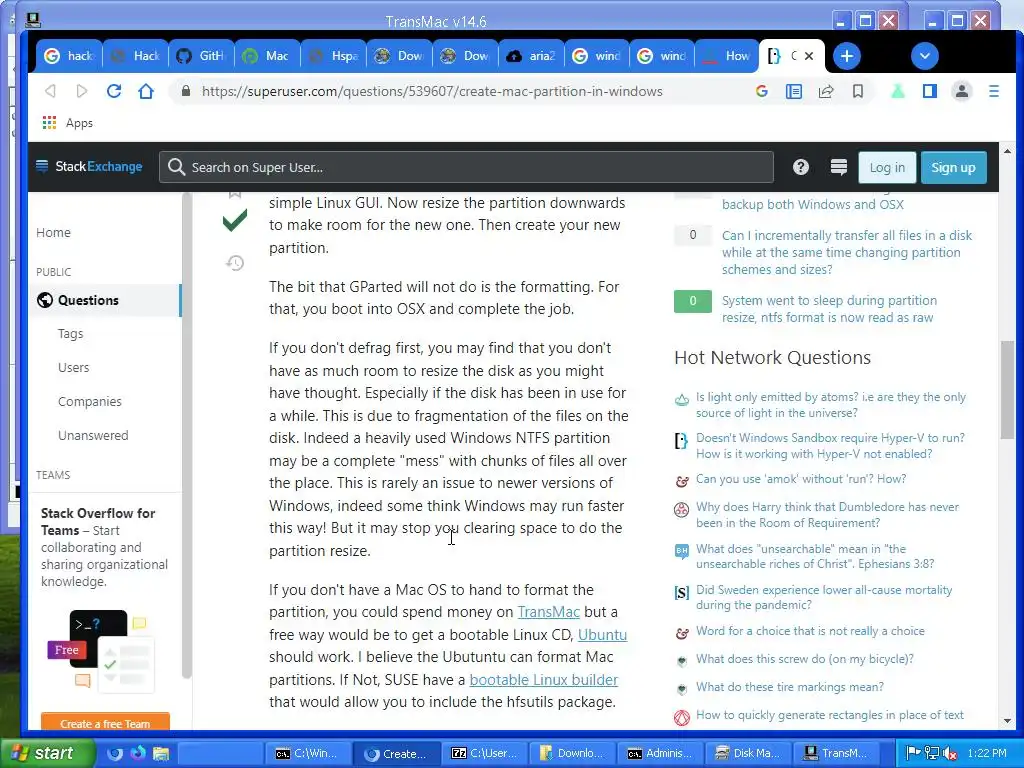Open the Home link in left sidebar
Screen dimensions: 1024x768
tap(54, 232)
